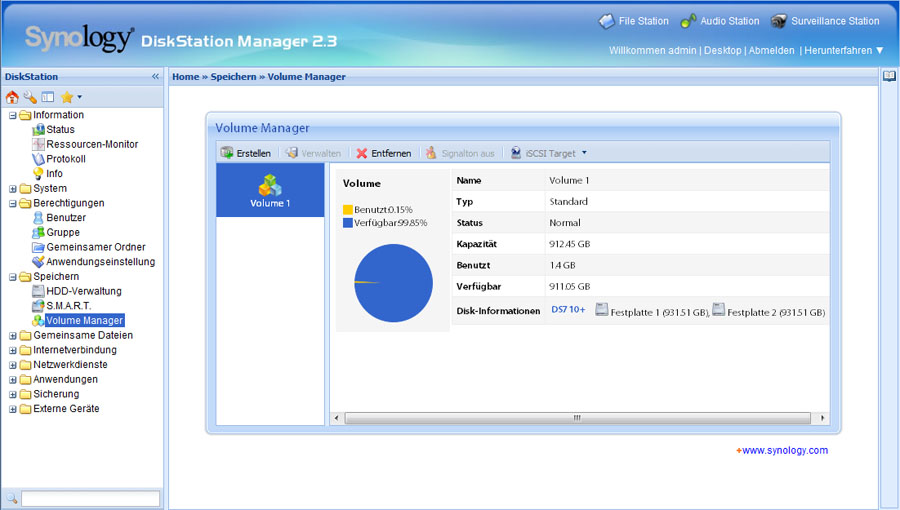Click the search magnifier icon at the sidebar bottom
The width and height of the screenshot is (900, 510).
click(11, 499)
